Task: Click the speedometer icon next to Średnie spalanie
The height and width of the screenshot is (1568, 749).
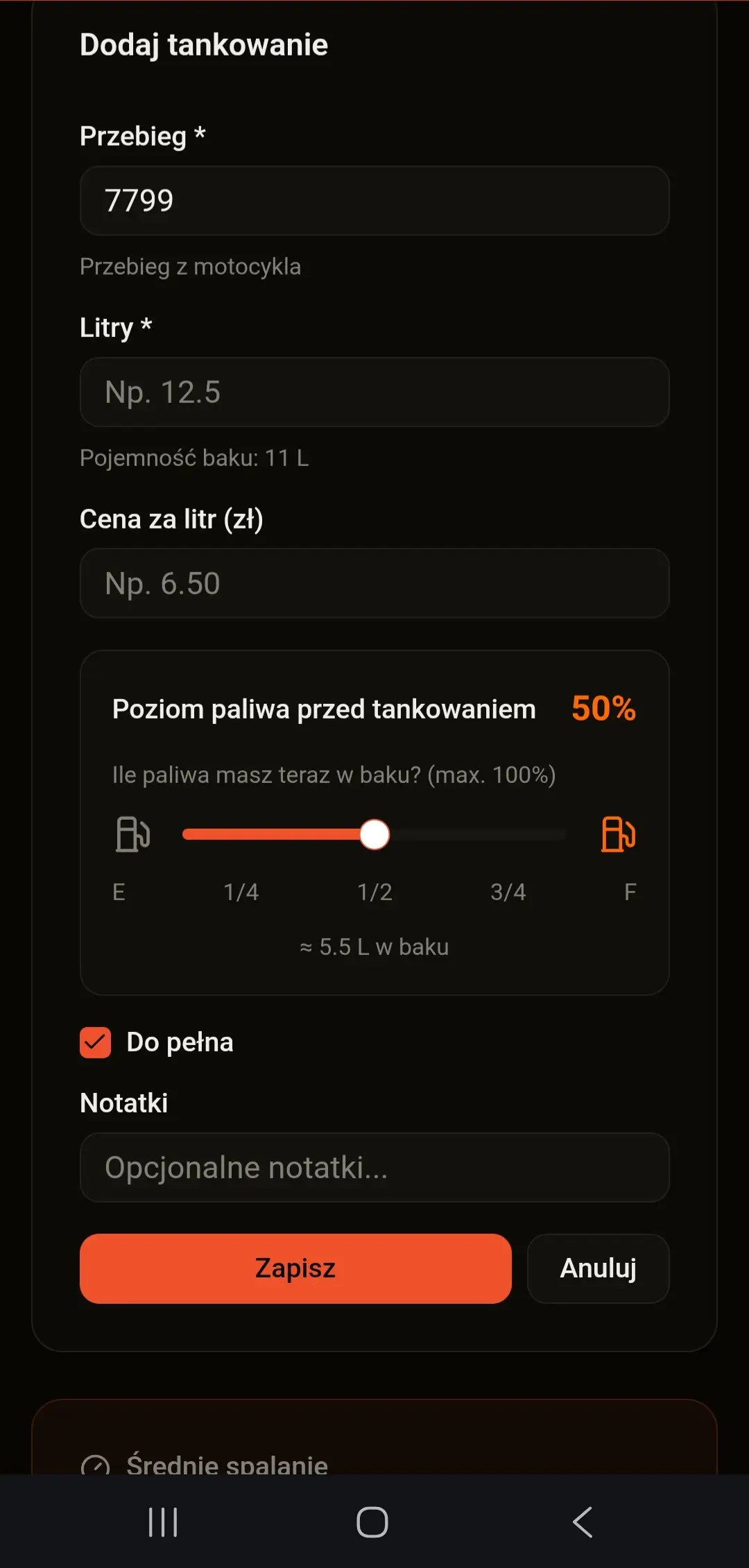Action: [x=97, y=1465]
